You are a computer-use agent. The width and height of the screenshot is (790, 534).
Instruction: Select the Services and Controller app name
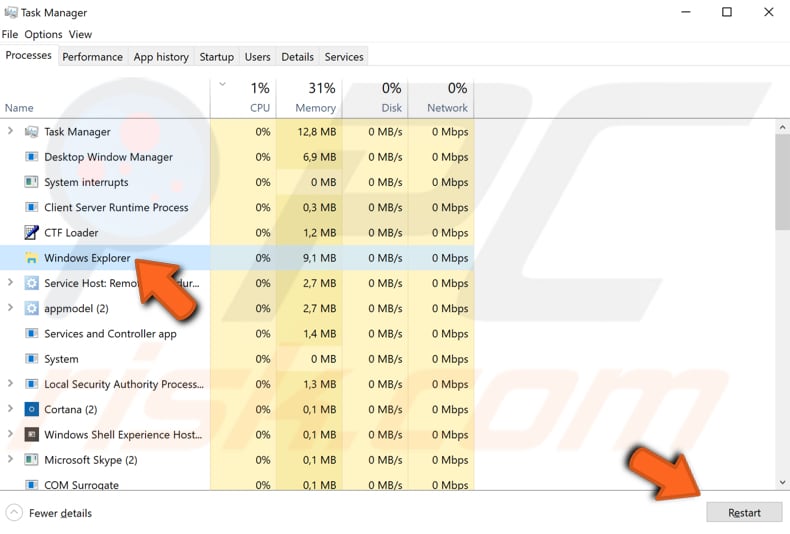110,333
